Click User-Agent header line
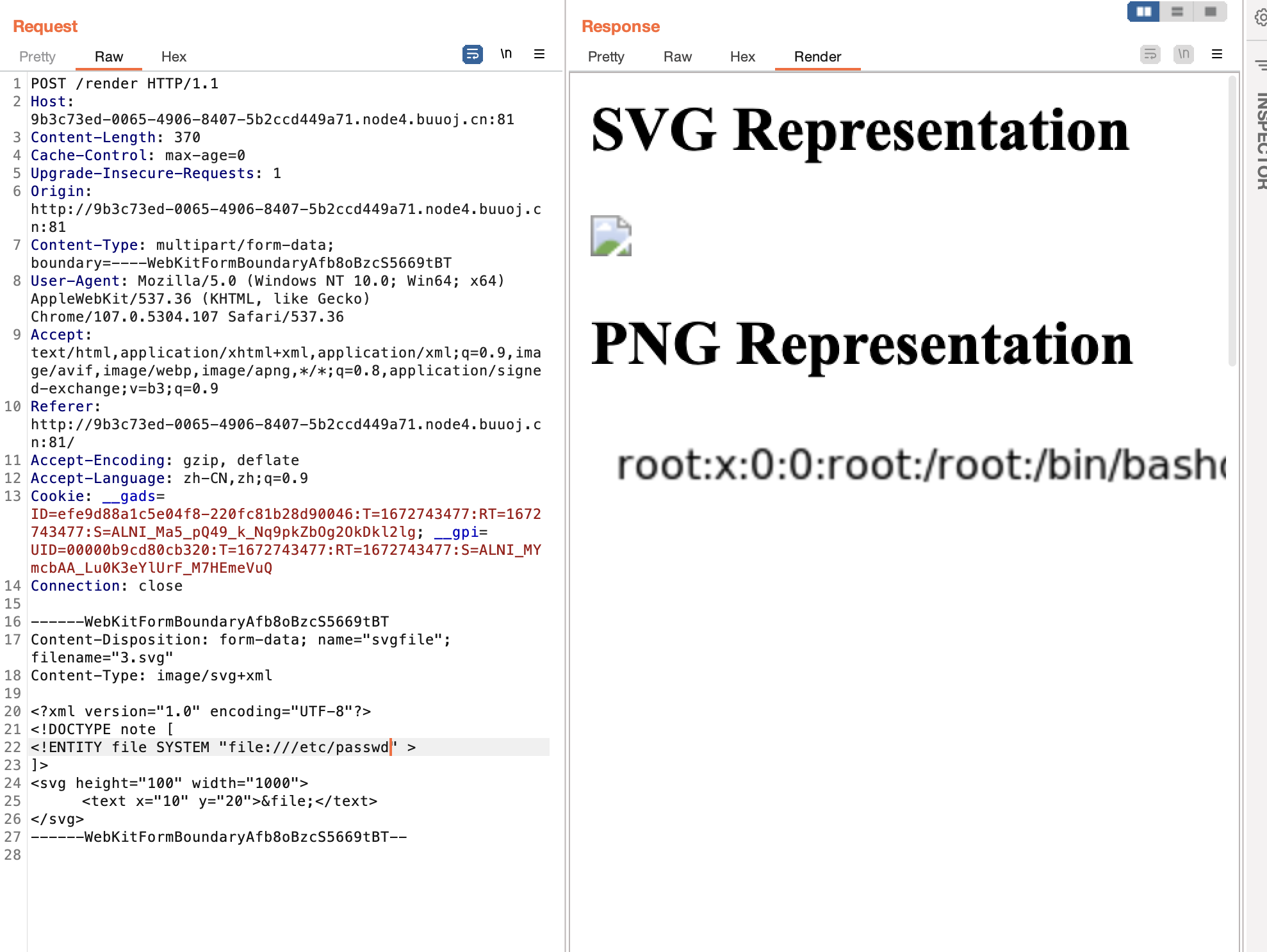 (x=268, y=281)
